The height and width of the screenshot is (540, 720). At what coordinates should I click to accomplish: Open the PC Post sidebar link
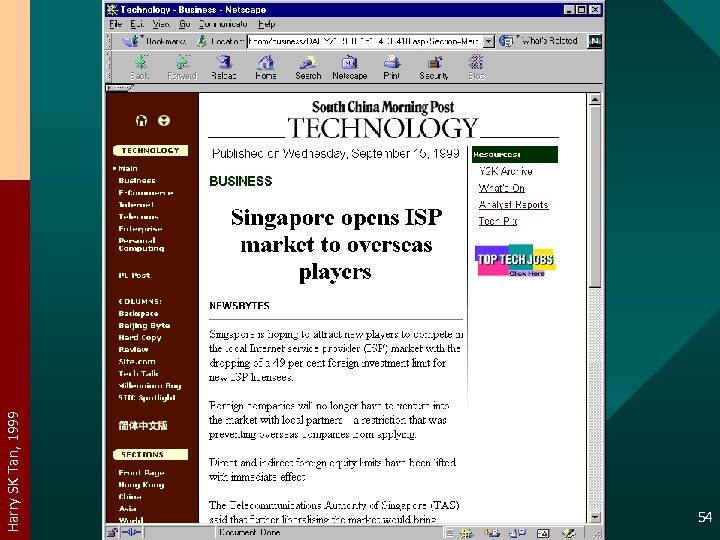(x=134, y=275)
